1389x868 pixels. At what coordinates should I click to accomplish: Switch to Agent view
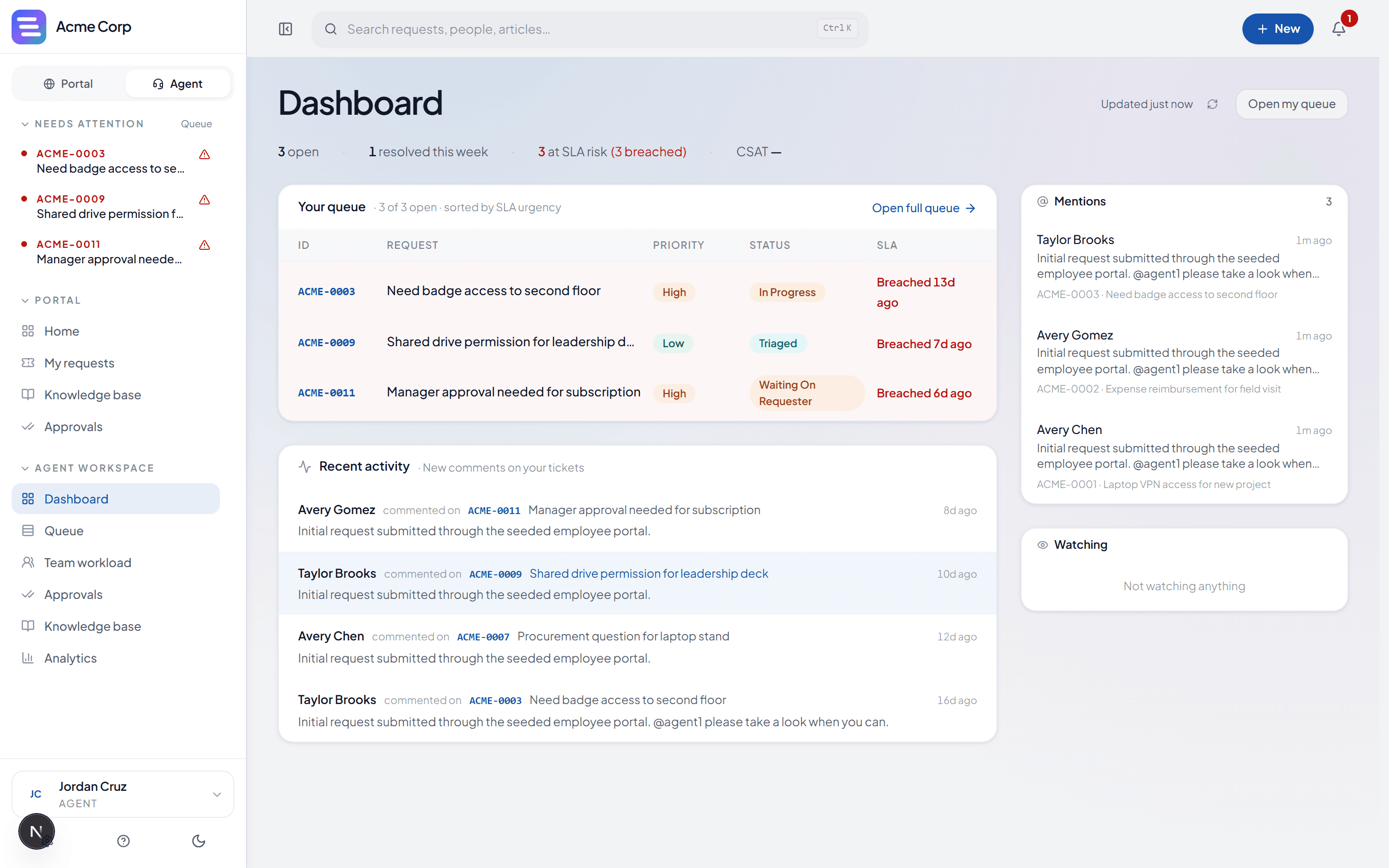[x=178, y=84]
